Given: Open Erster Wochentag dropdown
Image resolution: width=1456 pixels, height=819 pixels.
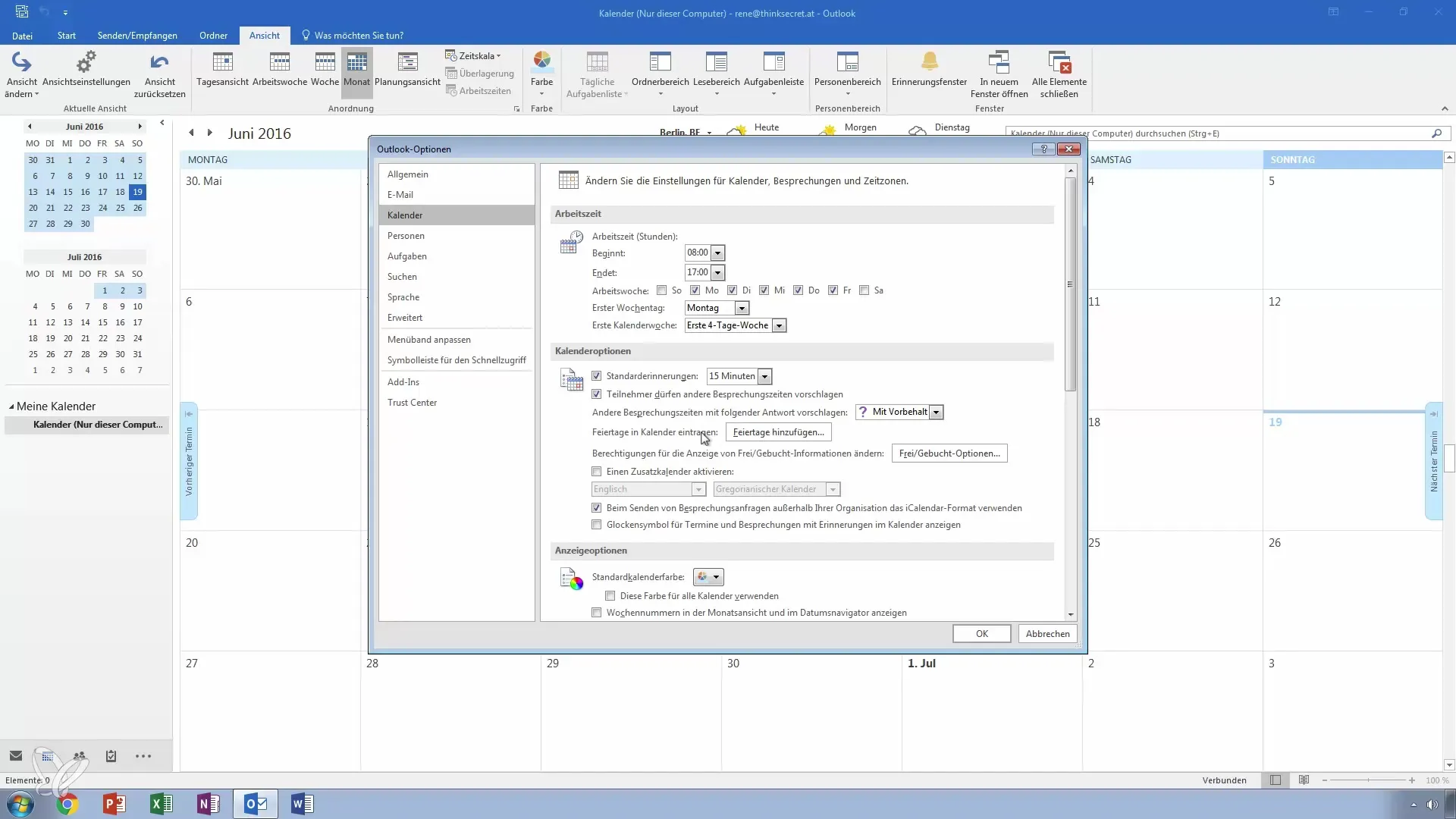Looking at the screenshot, I should pyautogui.click(x=742, y=308).
